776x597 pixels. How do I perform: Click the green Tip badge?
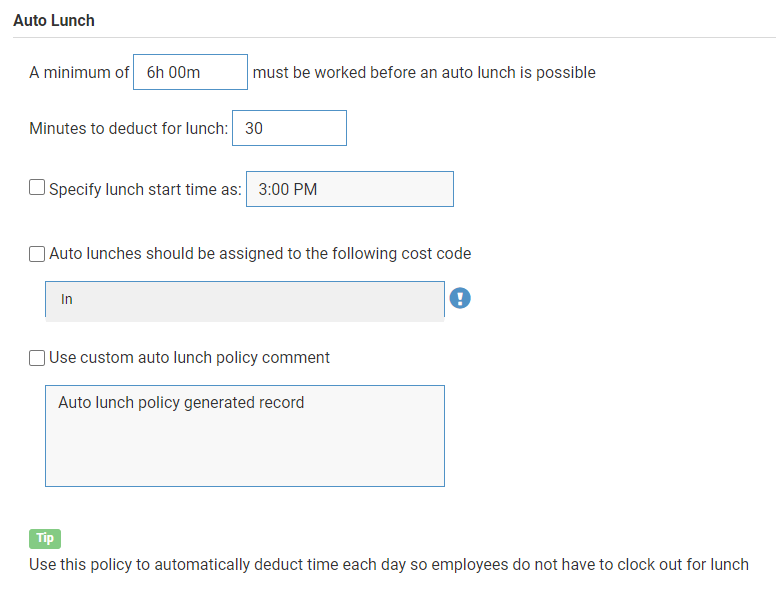[45, 538]
